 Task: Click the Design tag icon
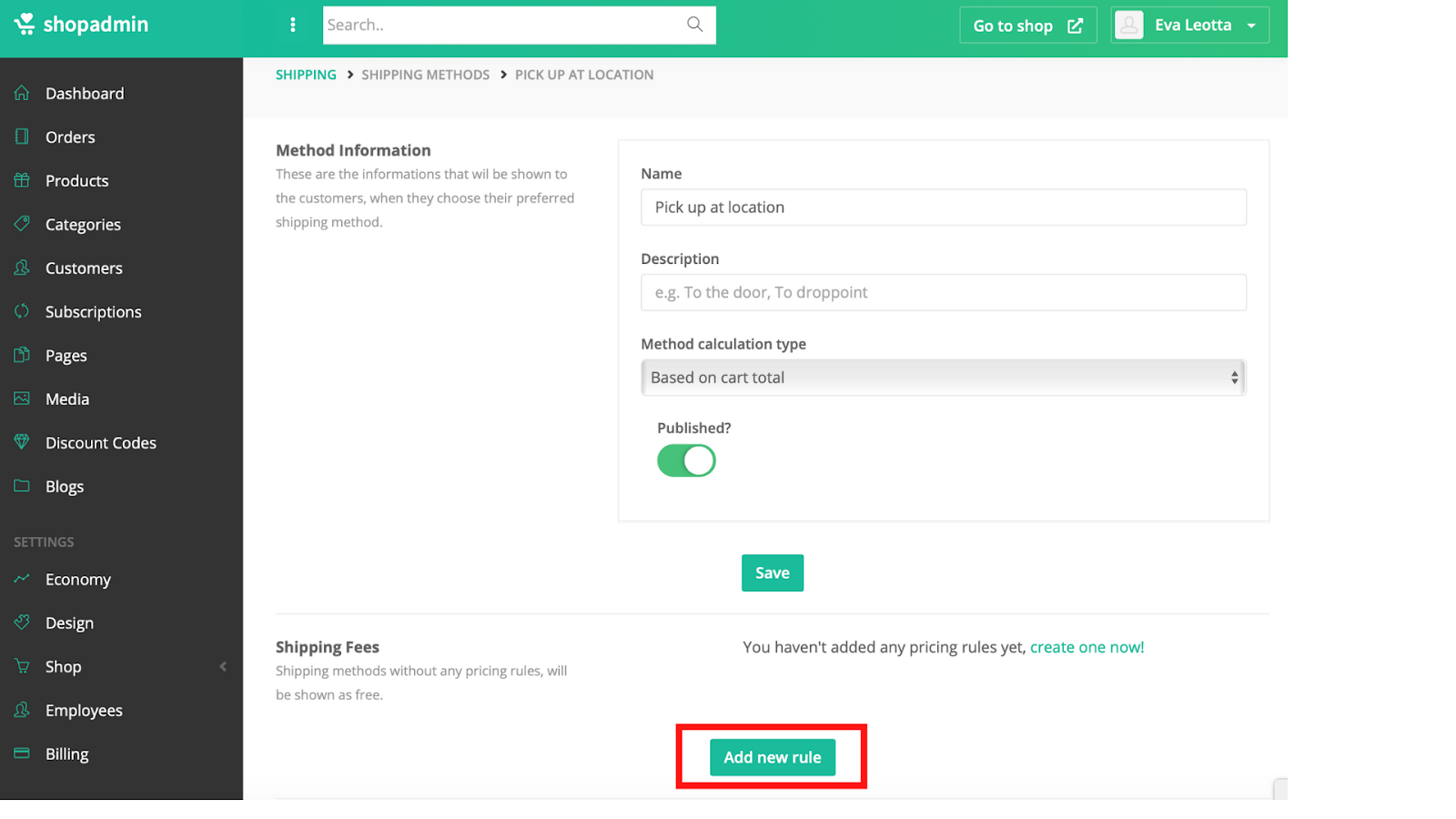[x=22, y=622]
